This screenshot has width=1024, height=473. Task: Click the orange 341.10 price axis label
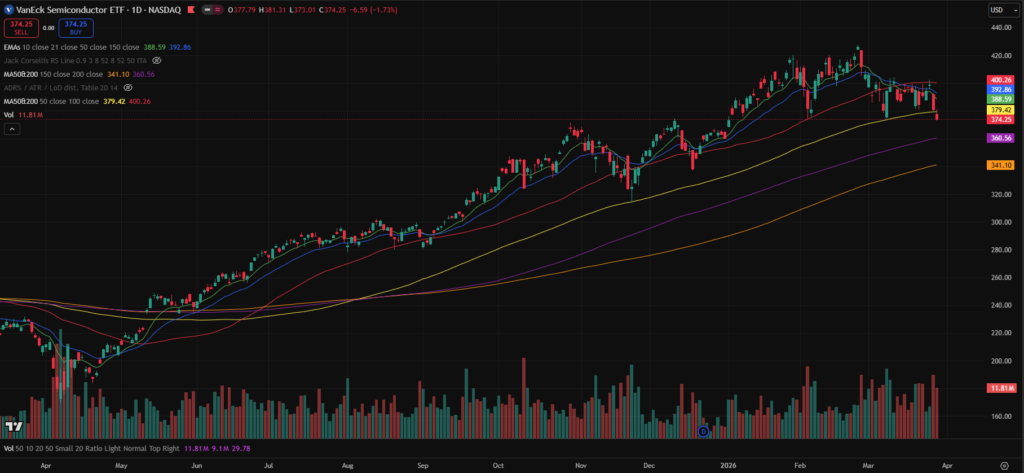[x=1001, y=165]
